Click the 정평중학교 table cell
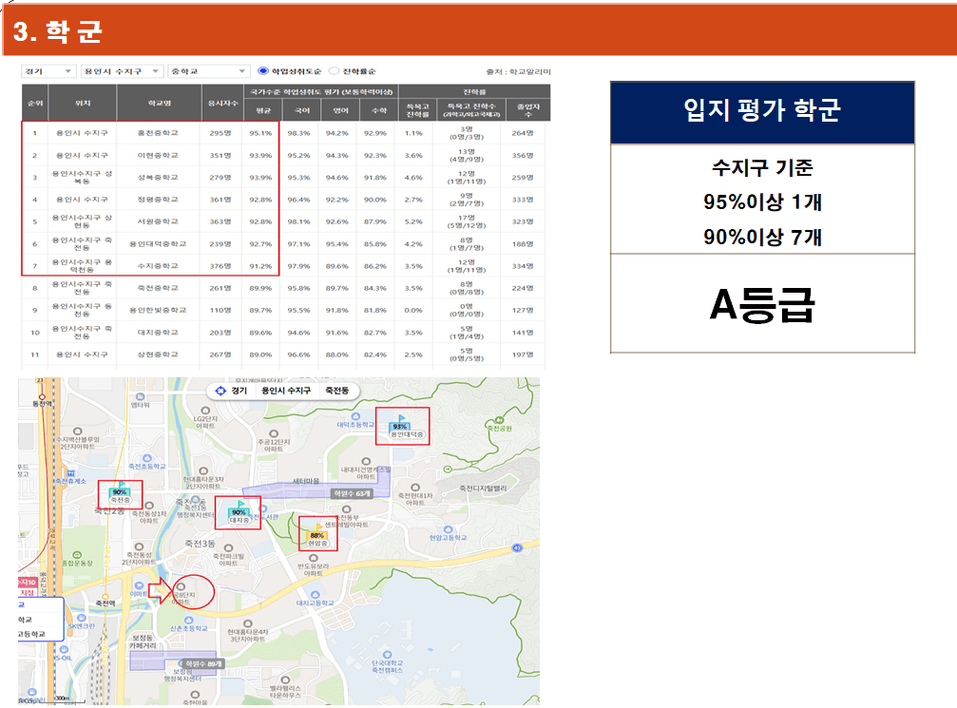 [x=158, y=200]
